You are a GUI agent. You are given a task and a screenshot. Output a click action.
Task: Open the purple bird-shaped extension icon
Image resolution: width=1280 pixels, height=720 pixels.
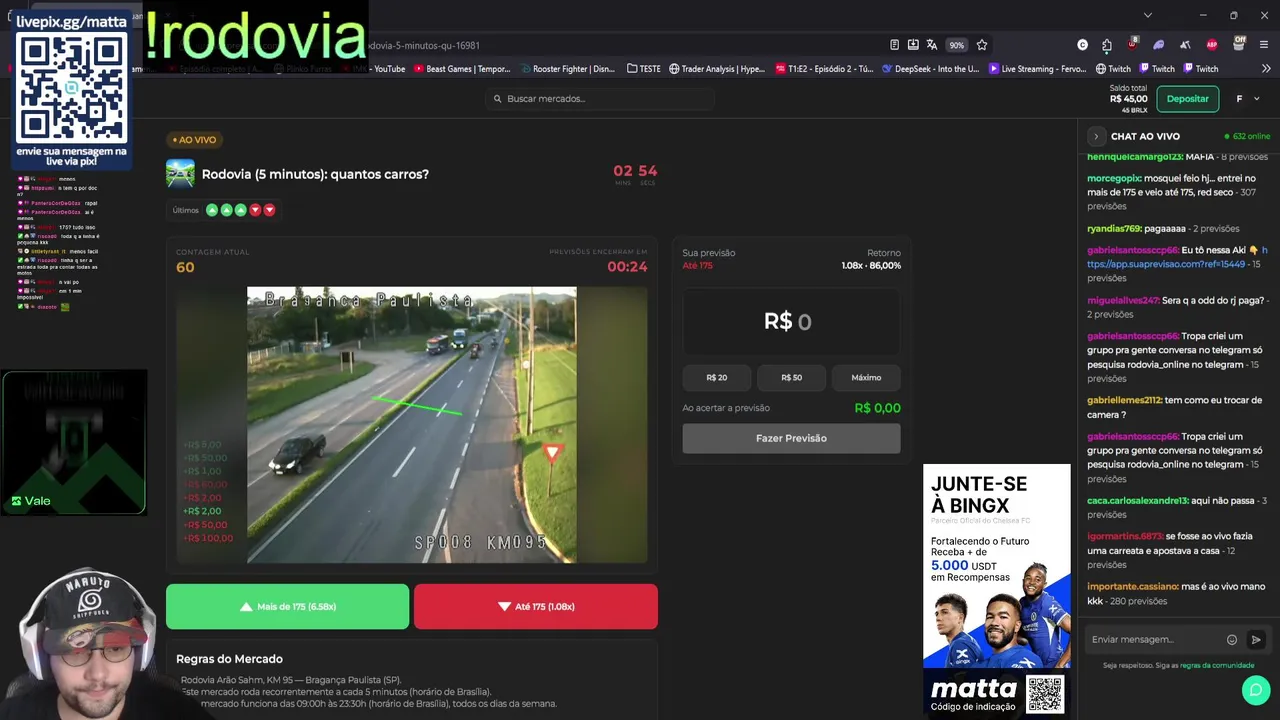pos(1159,45)
